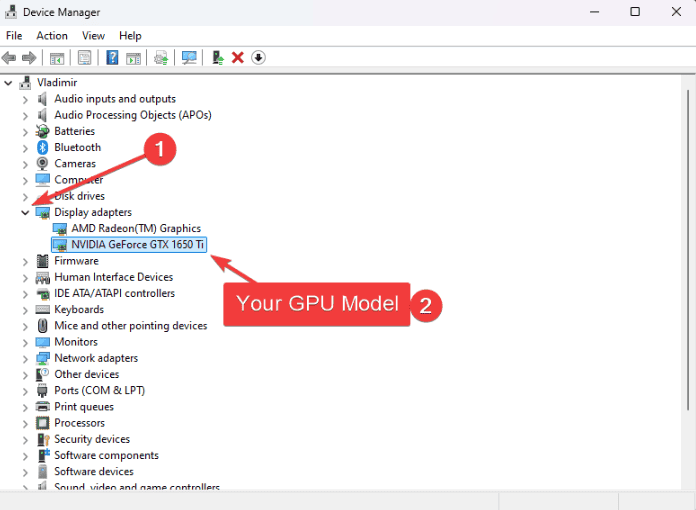This screenshot has height=510, width=696.
Task: Expand the Cameras category arrow
Action: (x=25, y=164)
